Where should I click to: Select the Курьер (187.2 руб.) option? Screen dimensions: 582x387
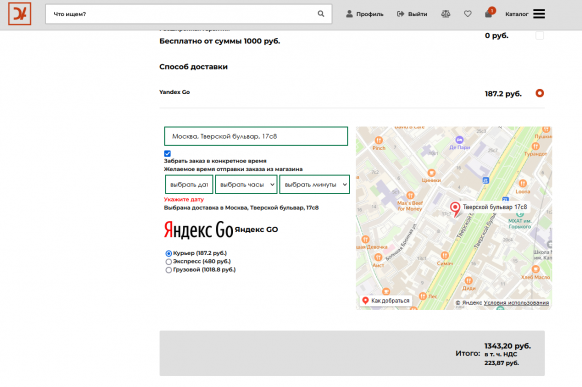tap(169, 253)
